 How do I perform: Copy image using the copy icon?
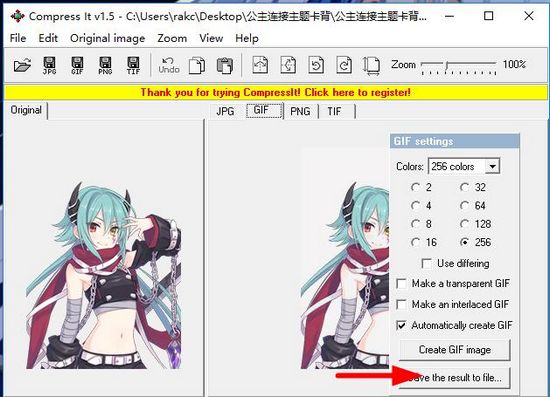coord(197,65)
